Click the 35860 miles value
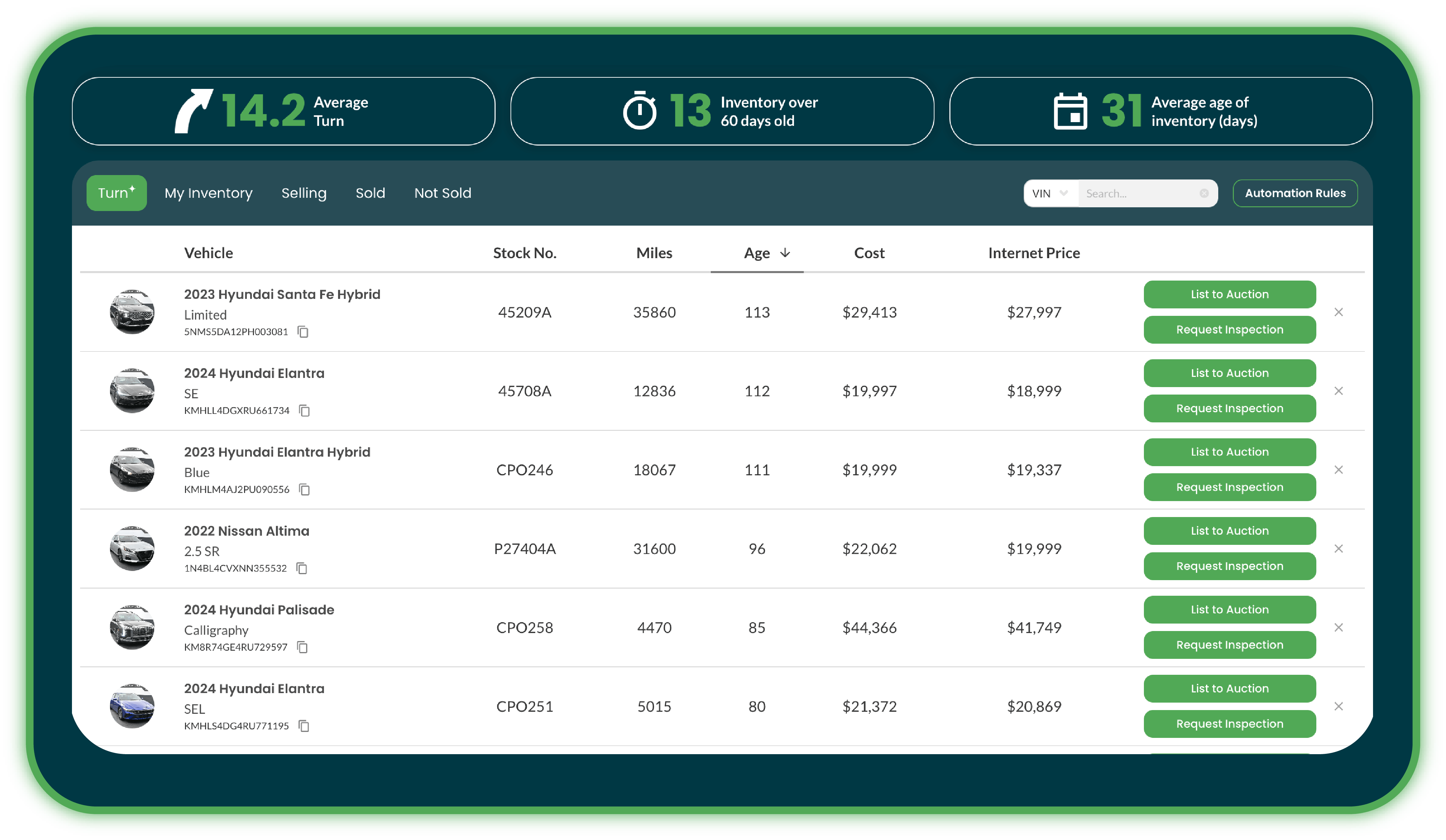The height and width of the screenshot is (840, 1446). [654, 312]
